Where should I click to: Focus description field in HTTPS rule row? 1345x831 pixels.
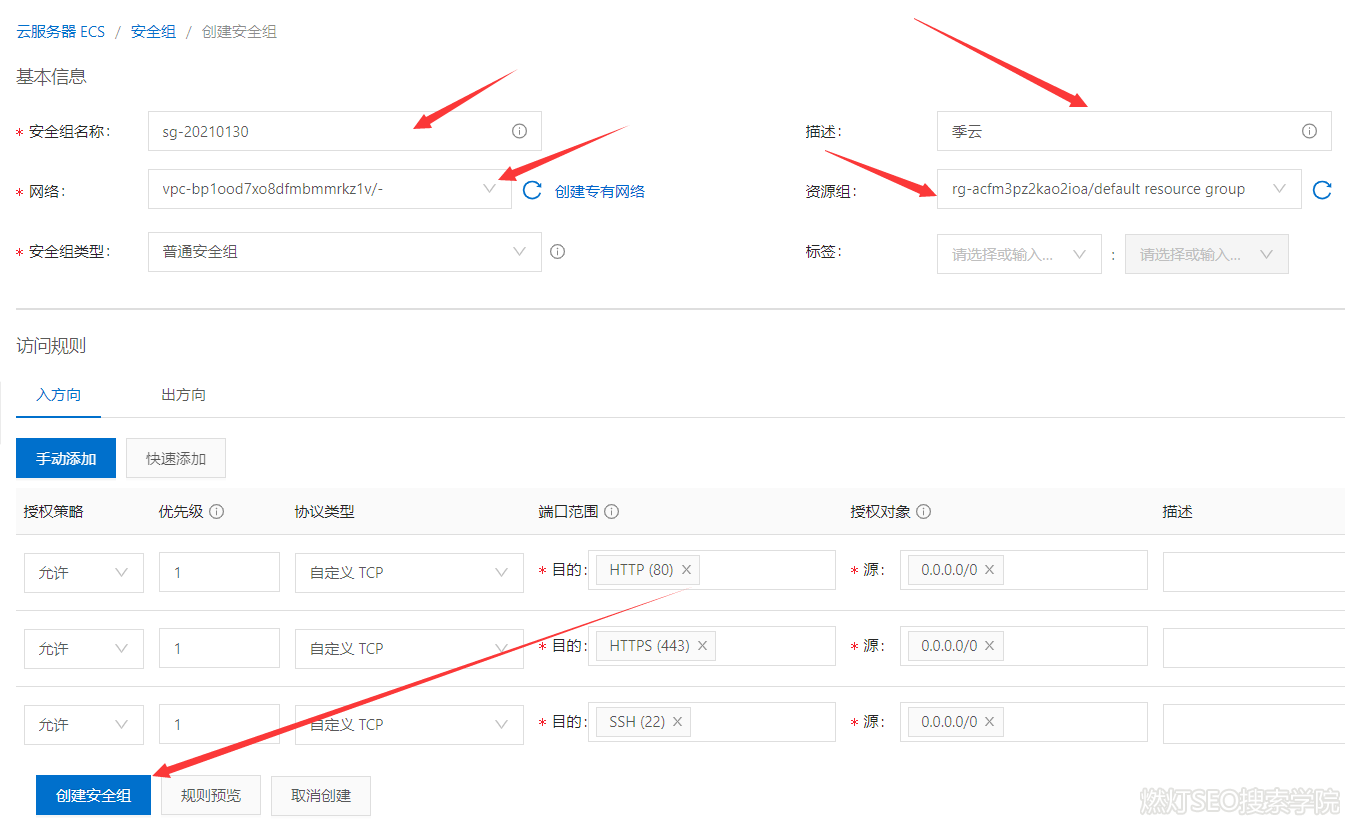[x=1254, y=648]
